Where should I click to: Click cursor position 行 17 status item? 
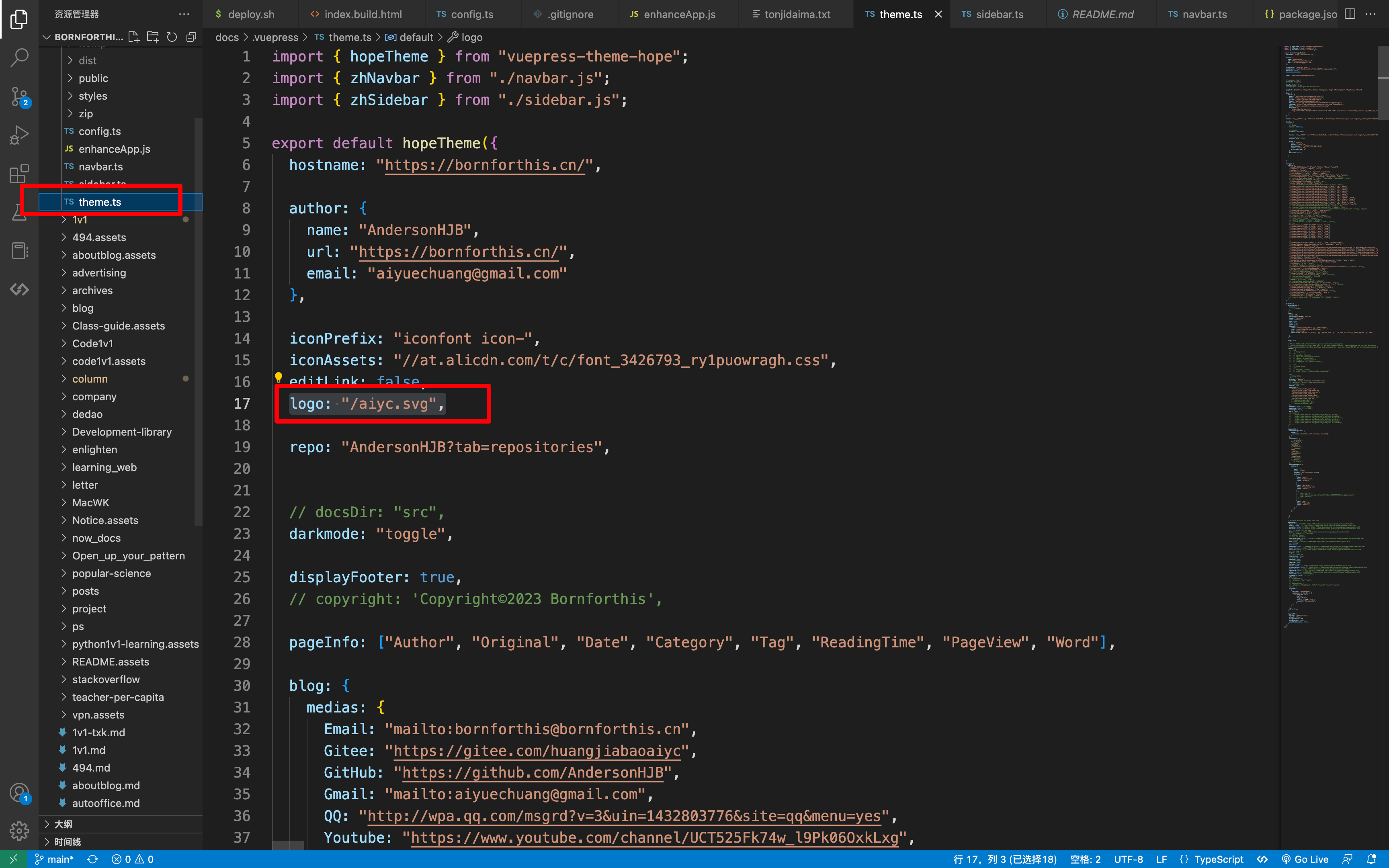click(x=1005, y=859)
